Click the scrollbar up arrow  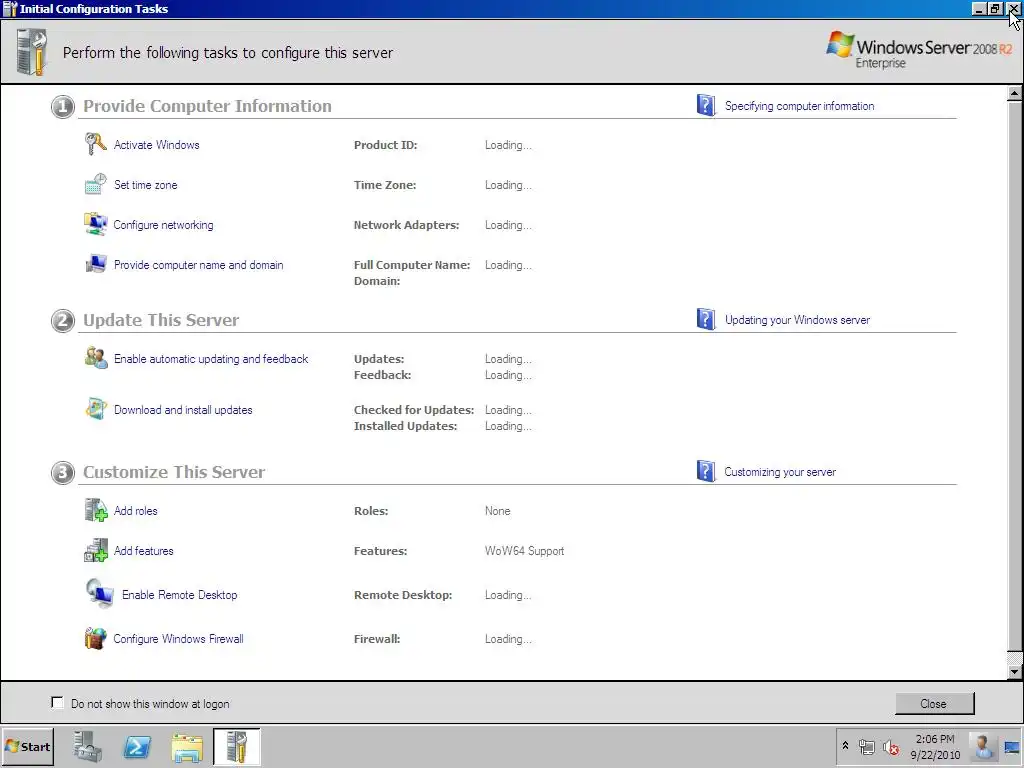1014,93
